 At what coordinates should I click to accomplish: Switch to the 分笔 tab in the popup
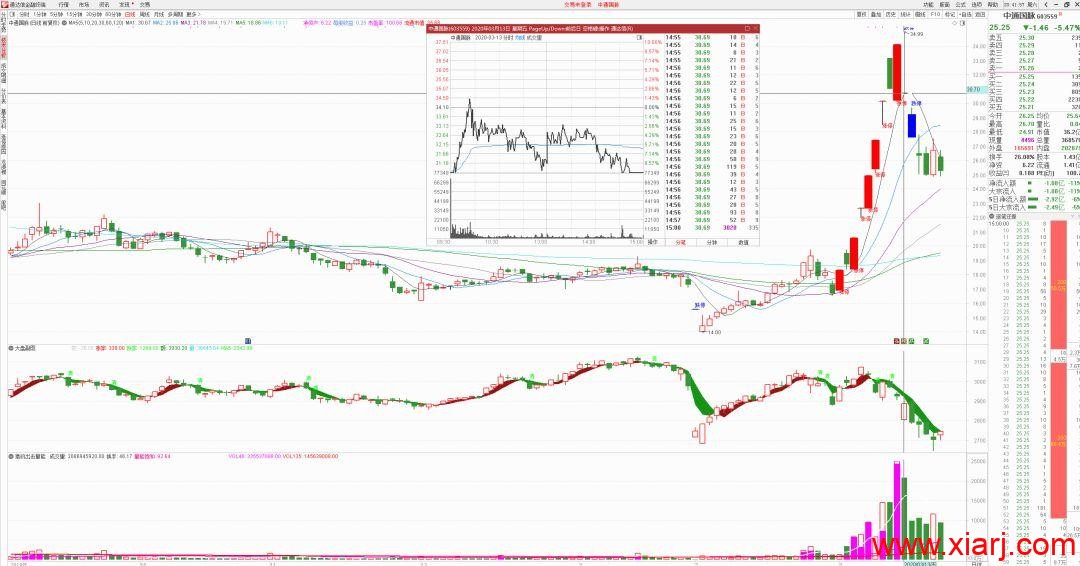pos(681,242)
